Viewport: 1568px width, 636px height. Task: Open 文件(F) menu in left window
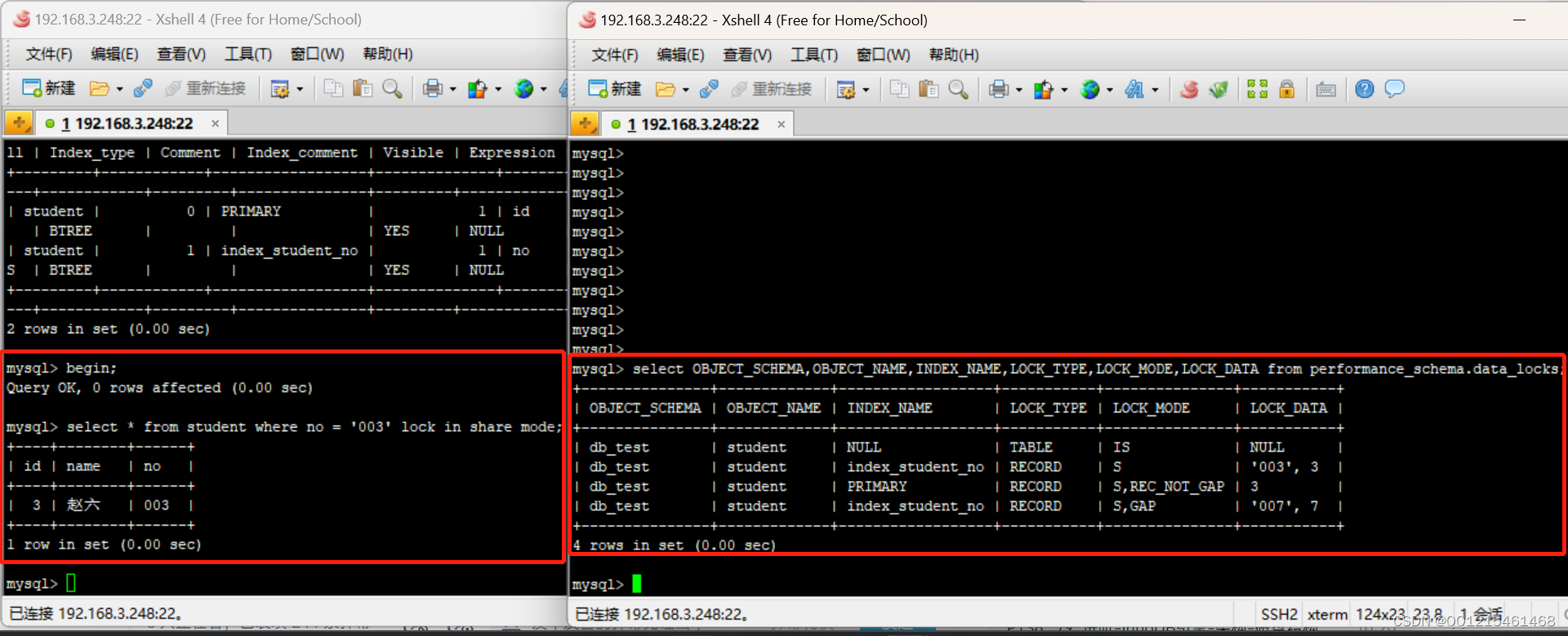point(49,54)
